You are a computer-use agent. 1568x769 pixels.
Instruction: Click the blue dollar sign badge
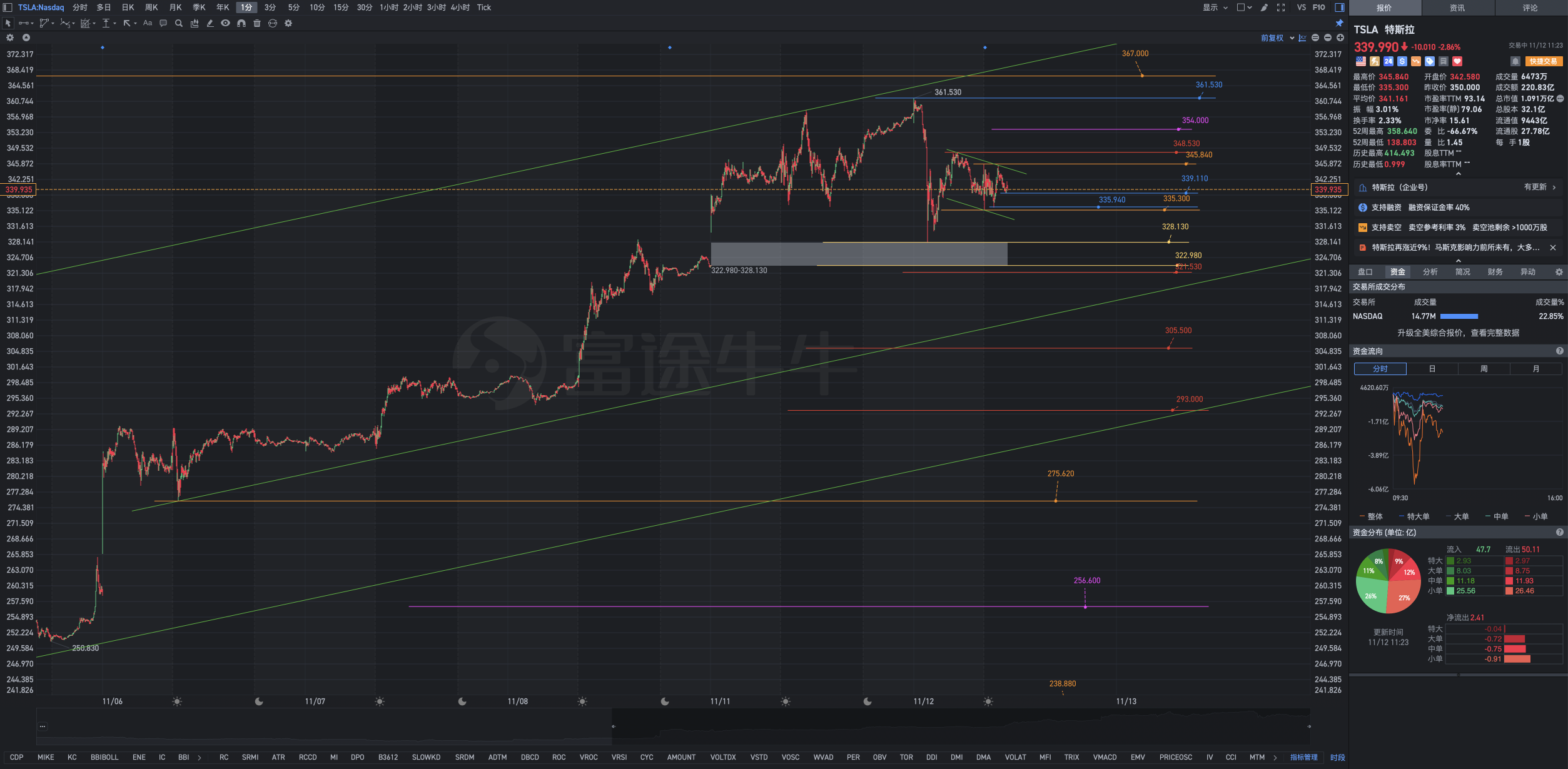point(1402,61)
